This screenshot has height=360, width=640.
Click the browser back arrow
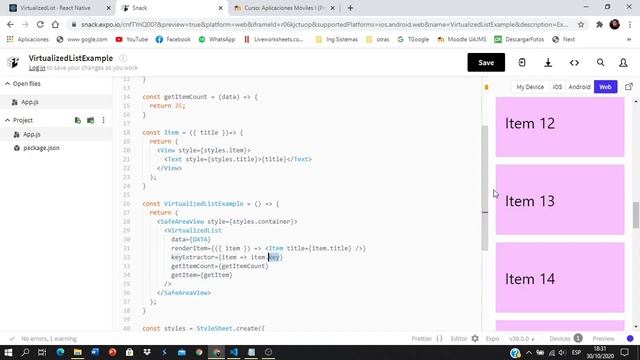10,24
